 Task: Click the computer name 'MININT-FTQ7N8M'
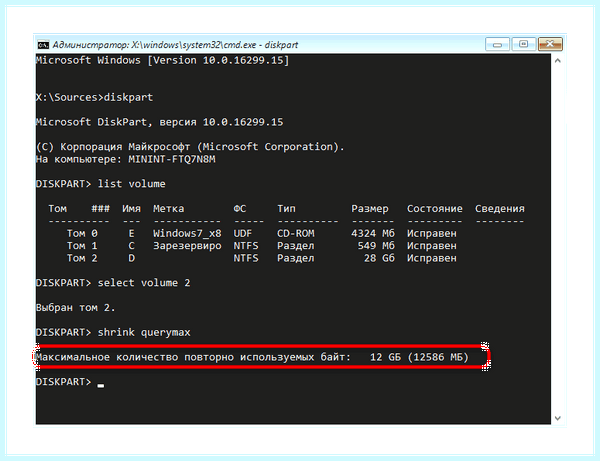tap(172, 159)
